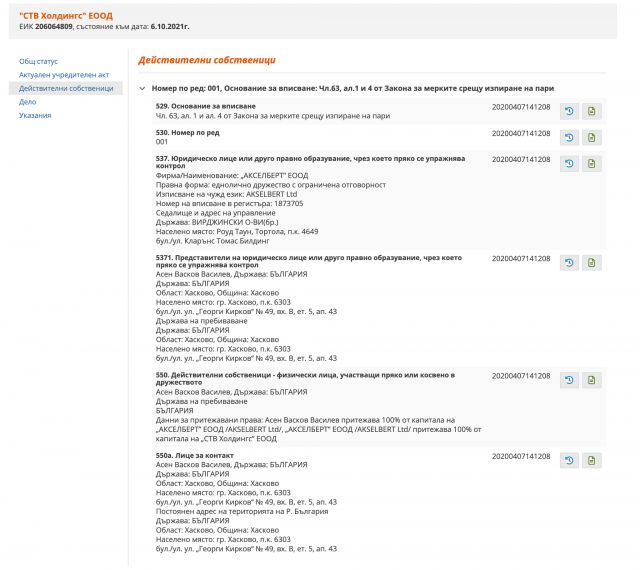Open document icon for 550а Лице за контакт
This screenshot has height=570, width=640.
click(592, 460)
